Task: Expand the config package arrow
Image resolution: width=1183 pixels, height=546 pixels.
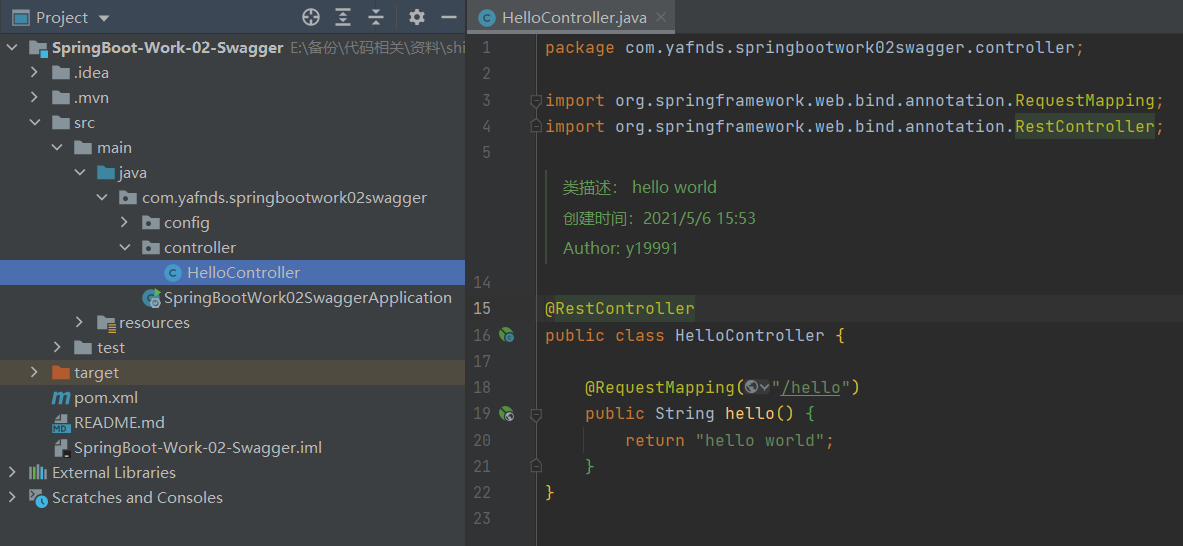Action: click(124, 222)
